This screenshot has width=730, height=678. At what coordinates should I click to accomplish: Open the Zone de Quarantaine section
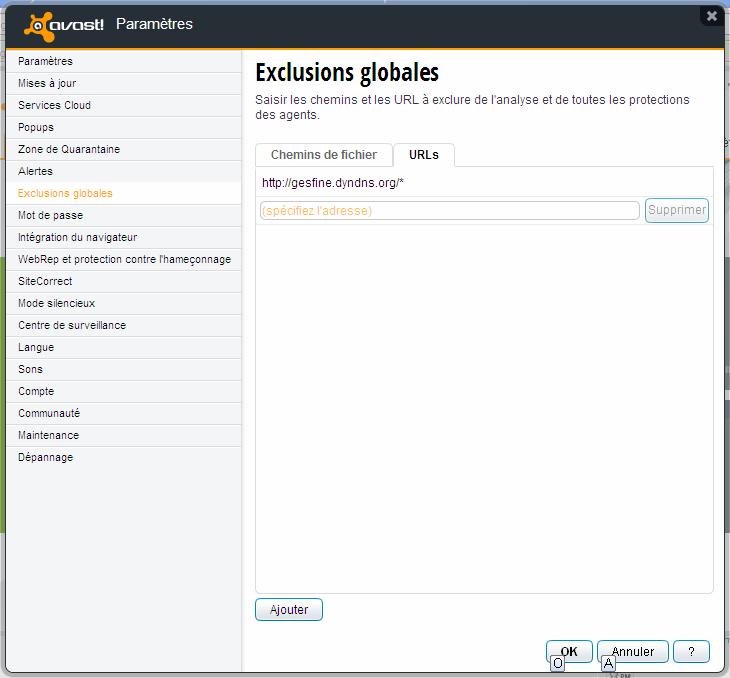pos(69,149)
